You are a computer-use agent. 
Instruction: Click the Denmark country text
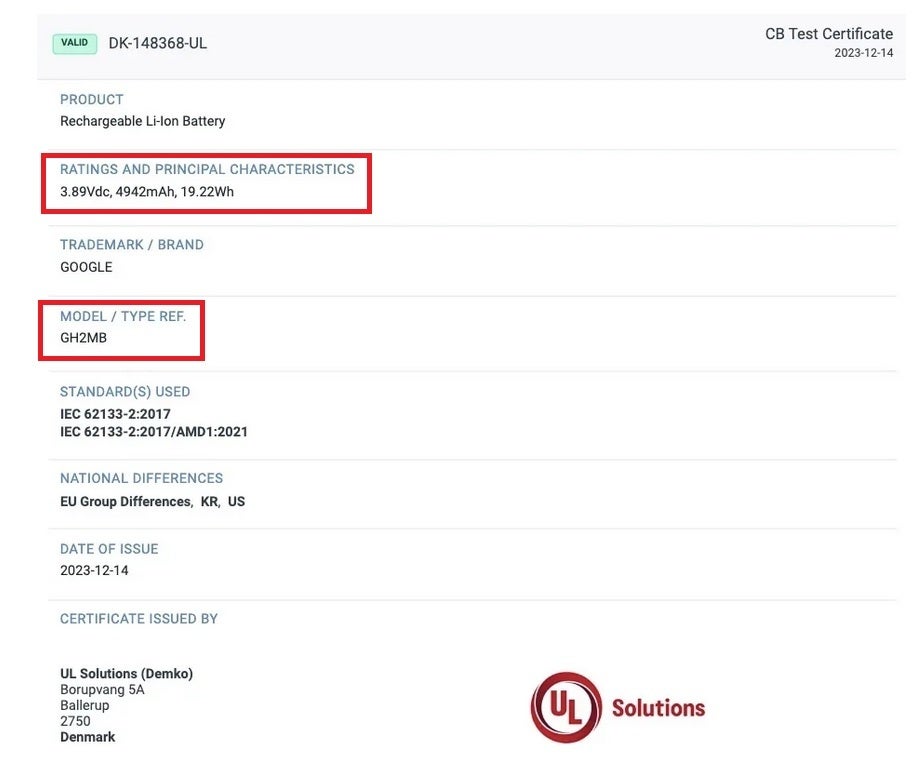(88, 737)
